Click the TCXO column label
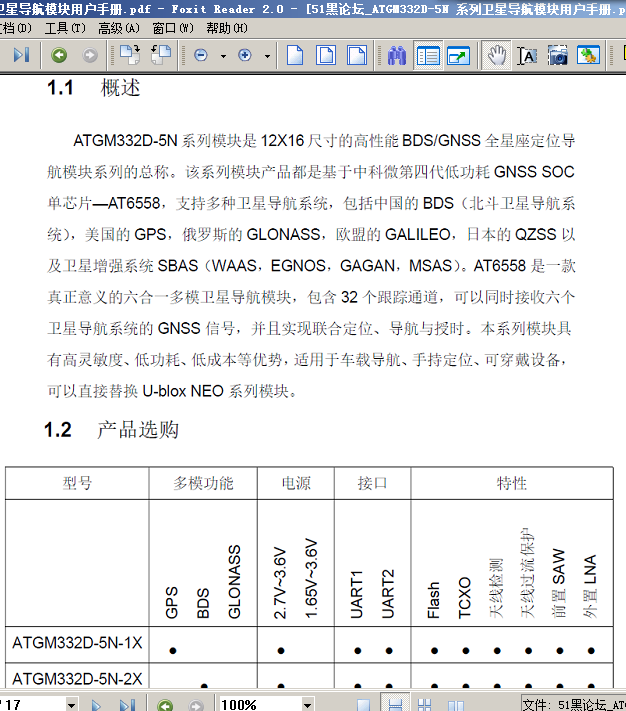The image size is (626, 711). point(464,598)
